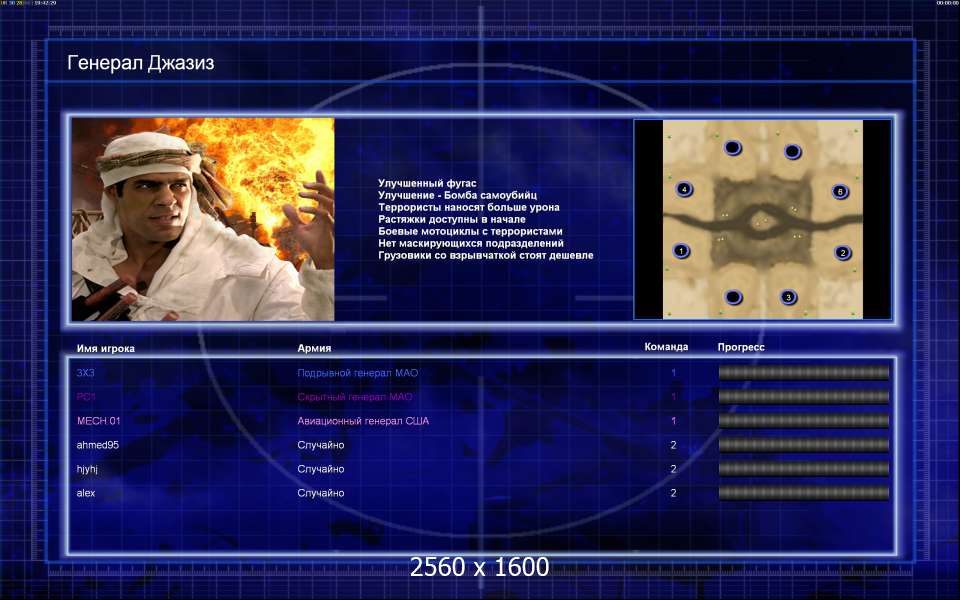The height and width of the screenshot is (600, 960).
Task: Click the 'Имя игрока' column header
Action: point(105,348)
